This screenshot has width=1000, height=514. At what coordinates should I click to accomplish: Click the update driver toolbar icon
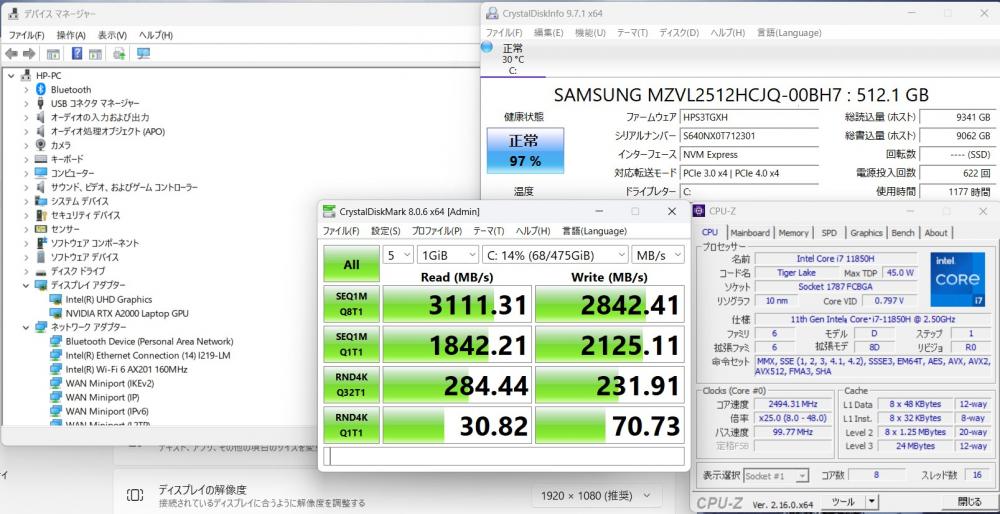click(x=119, y=54)
